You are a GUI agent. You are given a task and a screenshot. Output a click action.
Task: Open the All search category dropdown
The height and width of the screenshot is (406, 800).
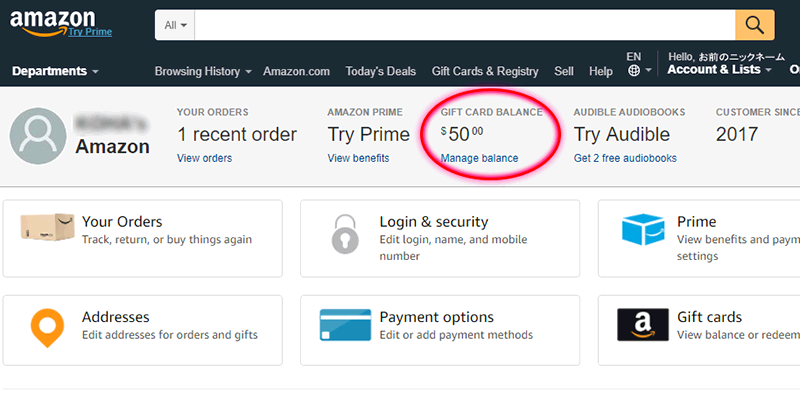175,24
